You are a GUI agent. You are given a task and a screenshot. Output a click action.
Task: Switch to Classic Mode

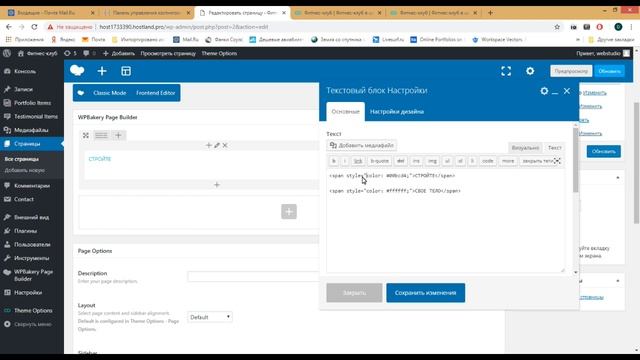109,93
